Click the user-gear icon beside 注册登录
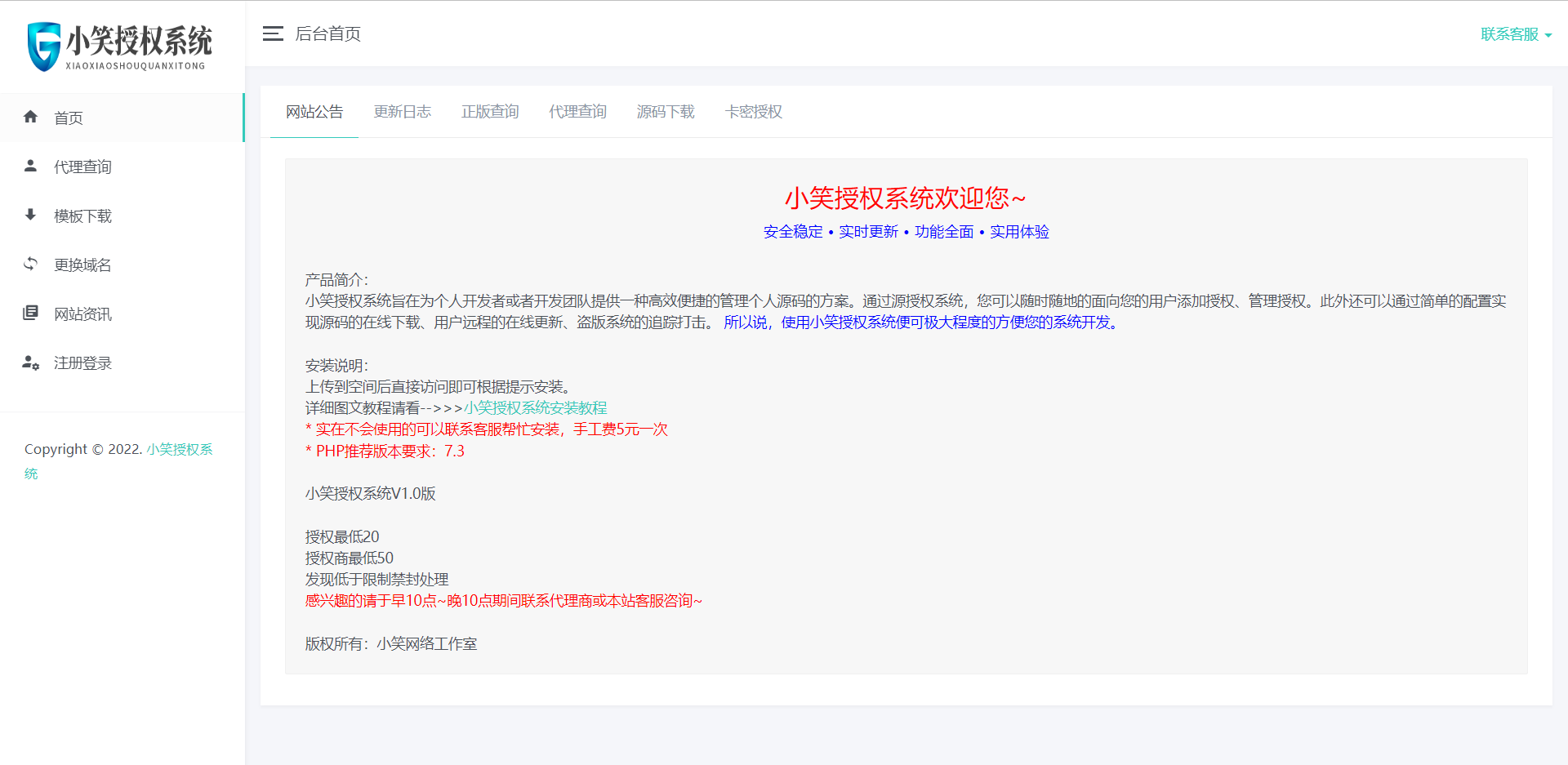This screenshot has height=765, width=1568. pos(30,362)
